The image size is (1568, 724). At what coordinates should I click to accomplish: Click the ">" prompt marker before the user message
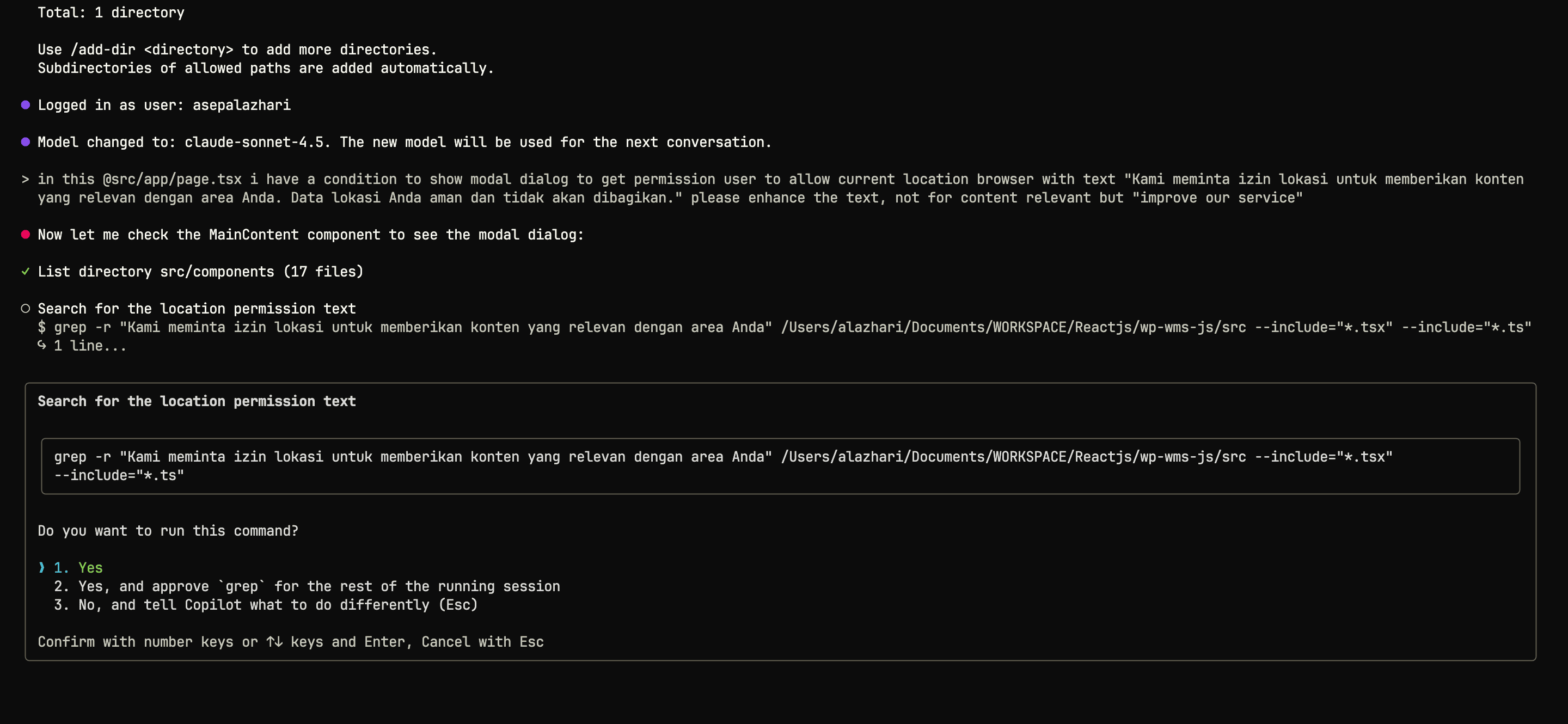coord(26,180)
